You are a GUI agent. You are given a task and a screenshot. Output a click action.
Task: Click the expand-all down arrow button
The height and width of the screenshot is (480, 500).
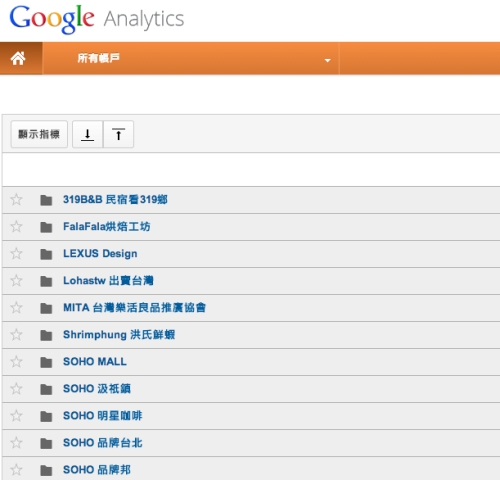click(88, 134)
